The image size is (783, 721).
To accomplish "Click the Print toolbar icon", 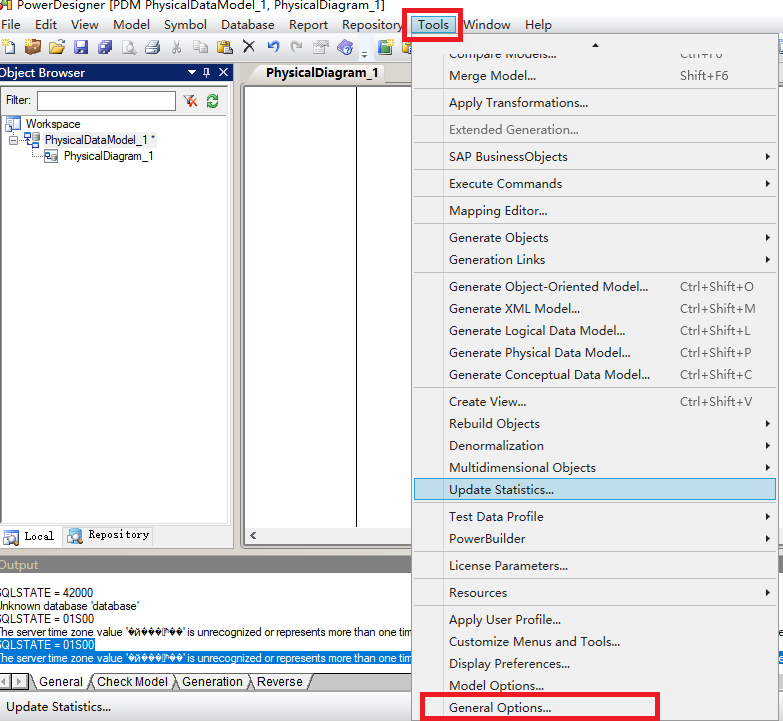I will coord(153,47).
